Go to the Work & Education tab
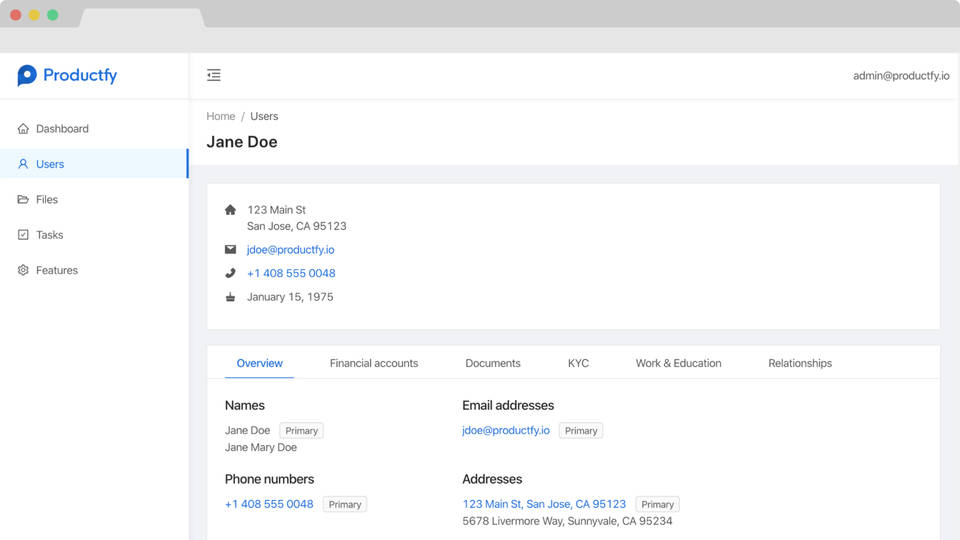960x540 pixels. (678, 363)
